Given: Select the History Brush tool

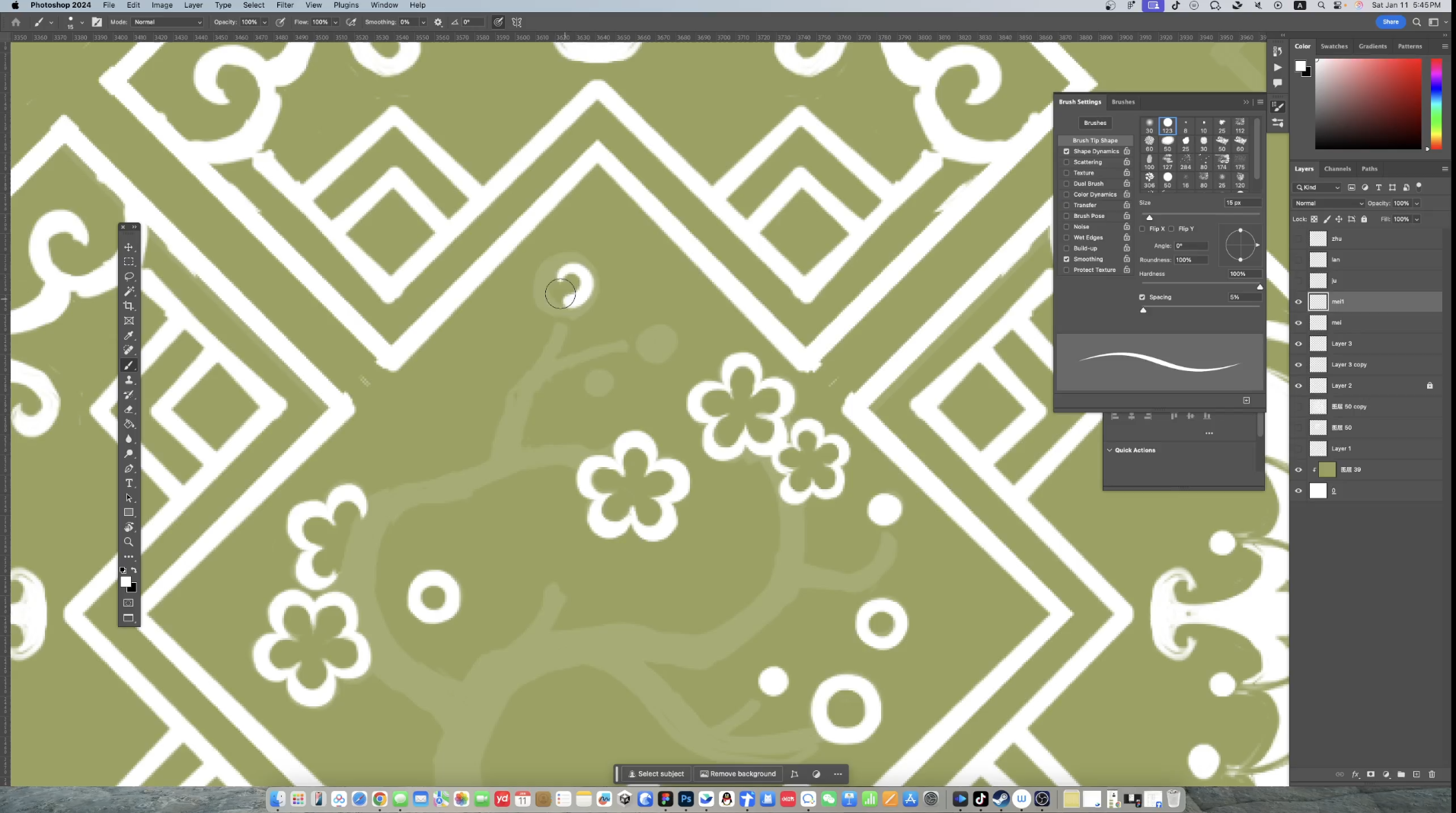Looking at the screenshot, I should point(129,395).
